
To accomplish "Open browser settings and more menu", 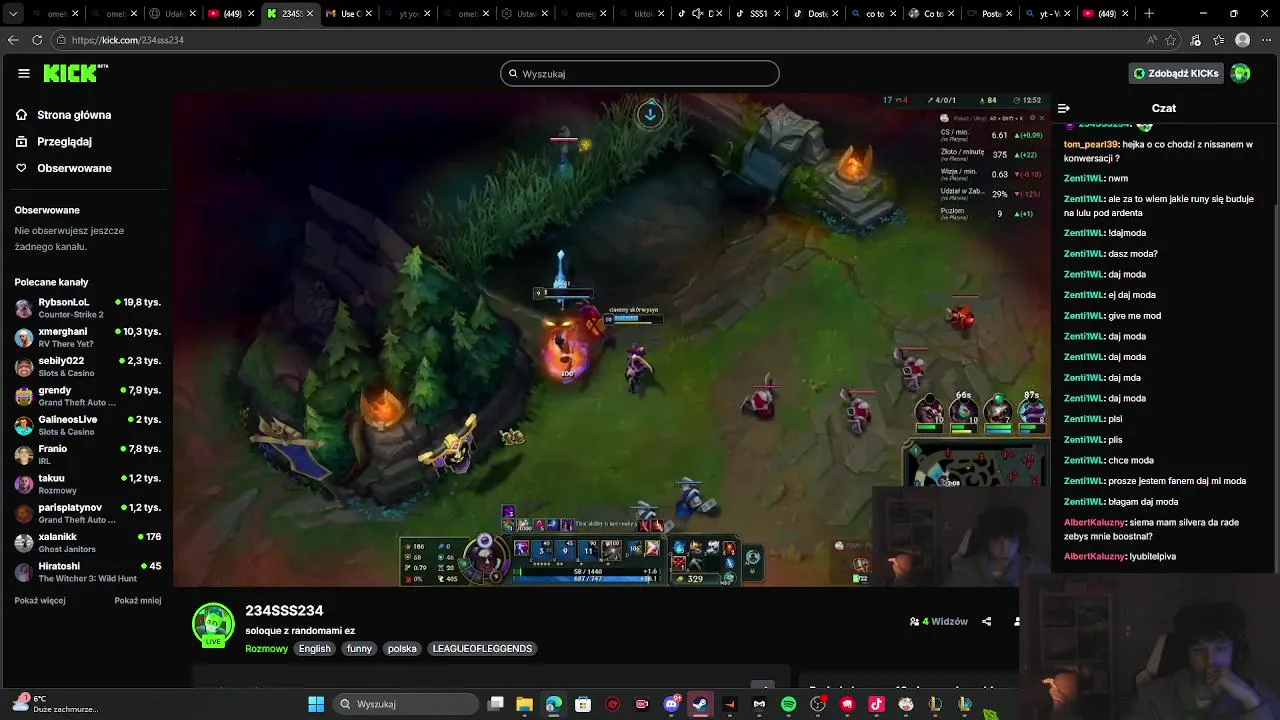I will pyautogui.click(x=1265, y=40).
